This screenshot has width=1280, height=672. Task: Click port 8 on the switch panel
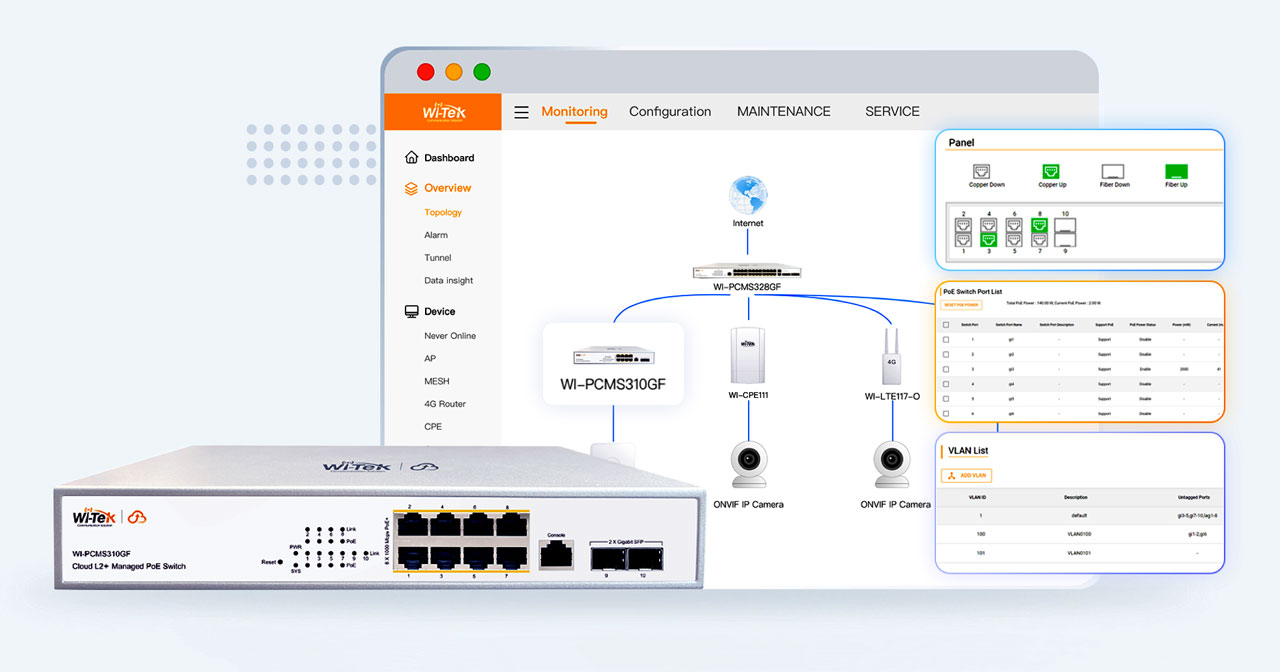coord(1039,225)
